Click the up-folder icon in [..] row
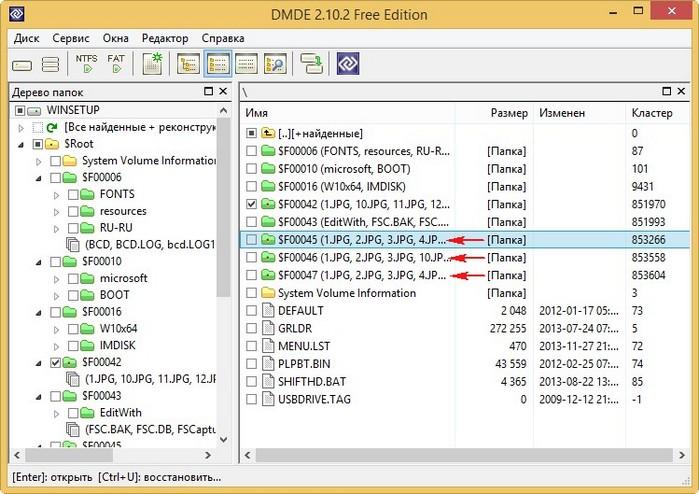 [267, 133]
